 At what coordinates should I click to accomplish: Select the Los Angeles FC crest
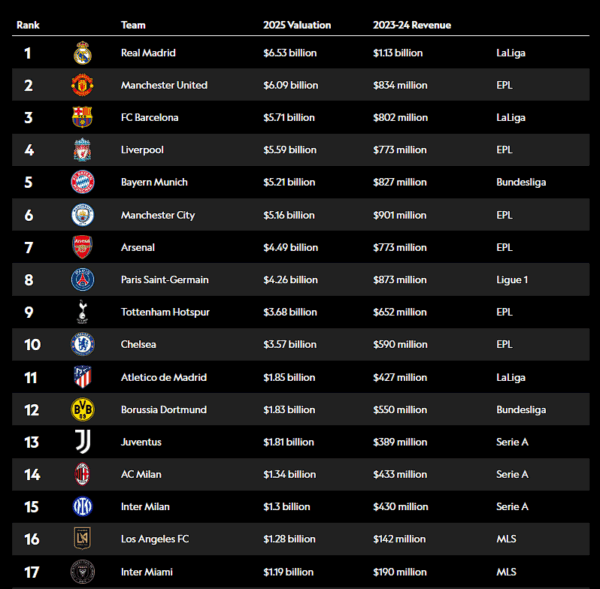(82, 538)
